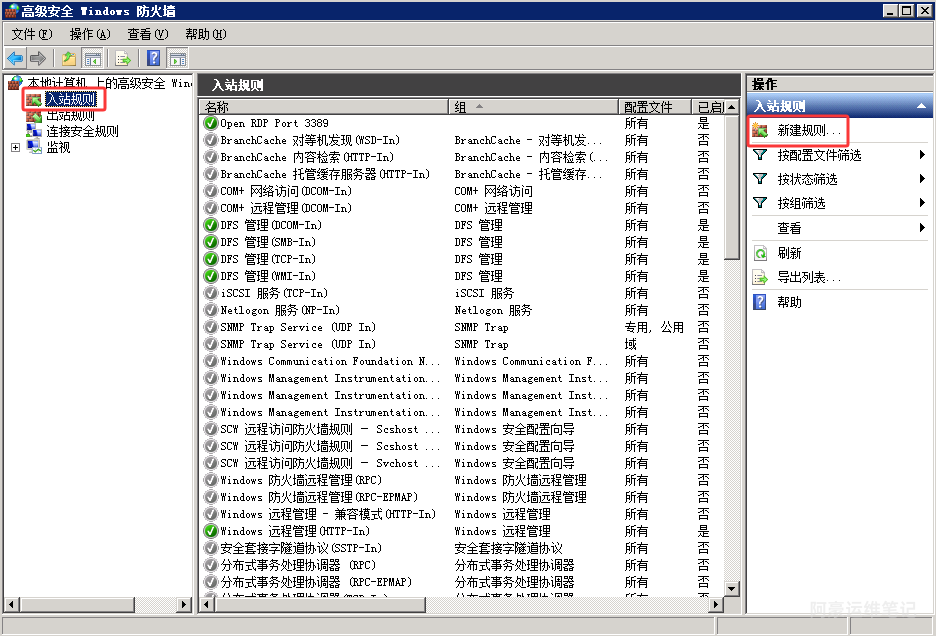
Task: Click the root firewall icon in the tree
Action: [x=15, y=82]
